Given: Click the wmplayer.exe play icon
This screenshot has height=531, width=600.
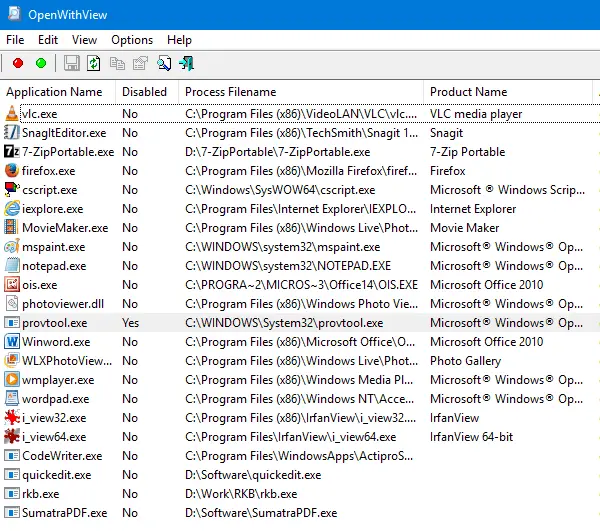Looking at the screenshot, I should point(11,379).
